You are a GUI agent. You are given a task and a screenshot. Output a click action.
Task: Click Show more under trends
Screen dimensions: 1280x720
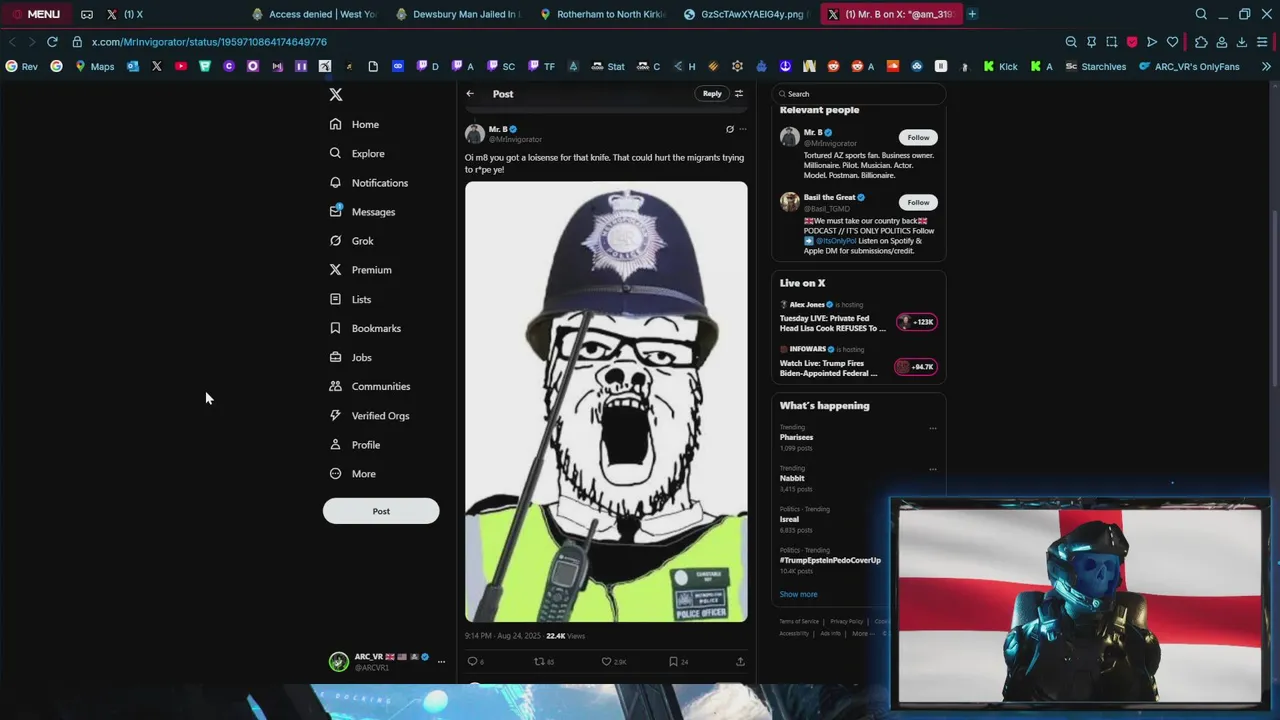point(798,594)
